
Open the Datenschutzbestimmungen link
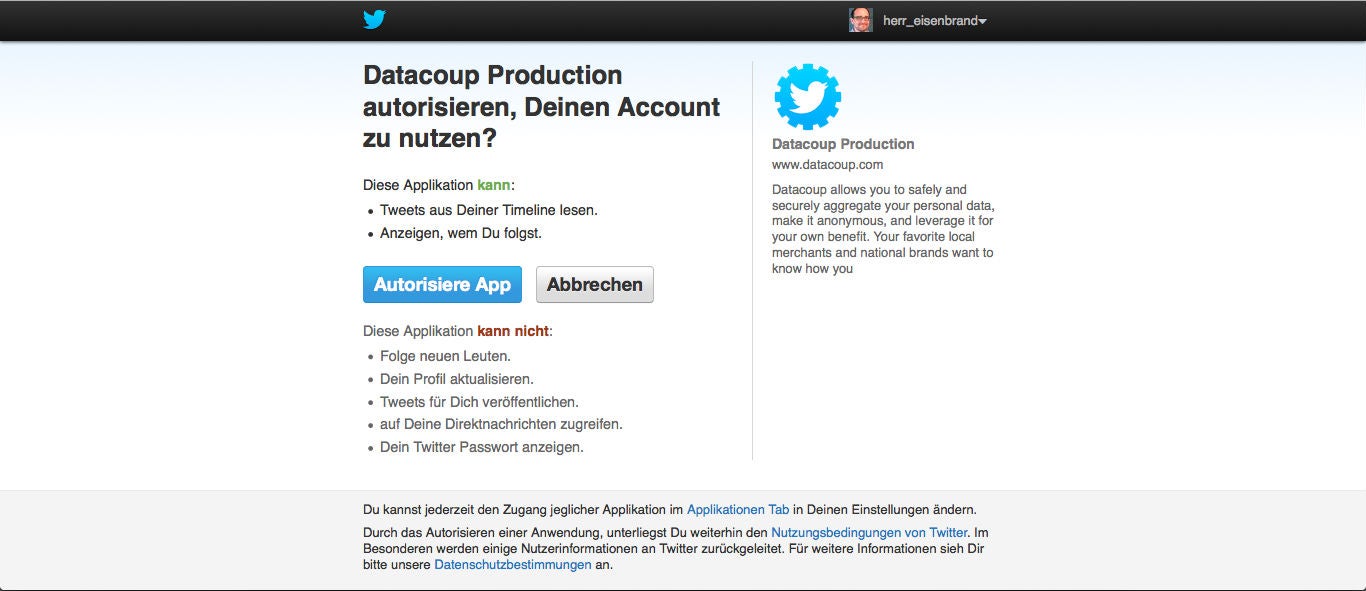512,565
